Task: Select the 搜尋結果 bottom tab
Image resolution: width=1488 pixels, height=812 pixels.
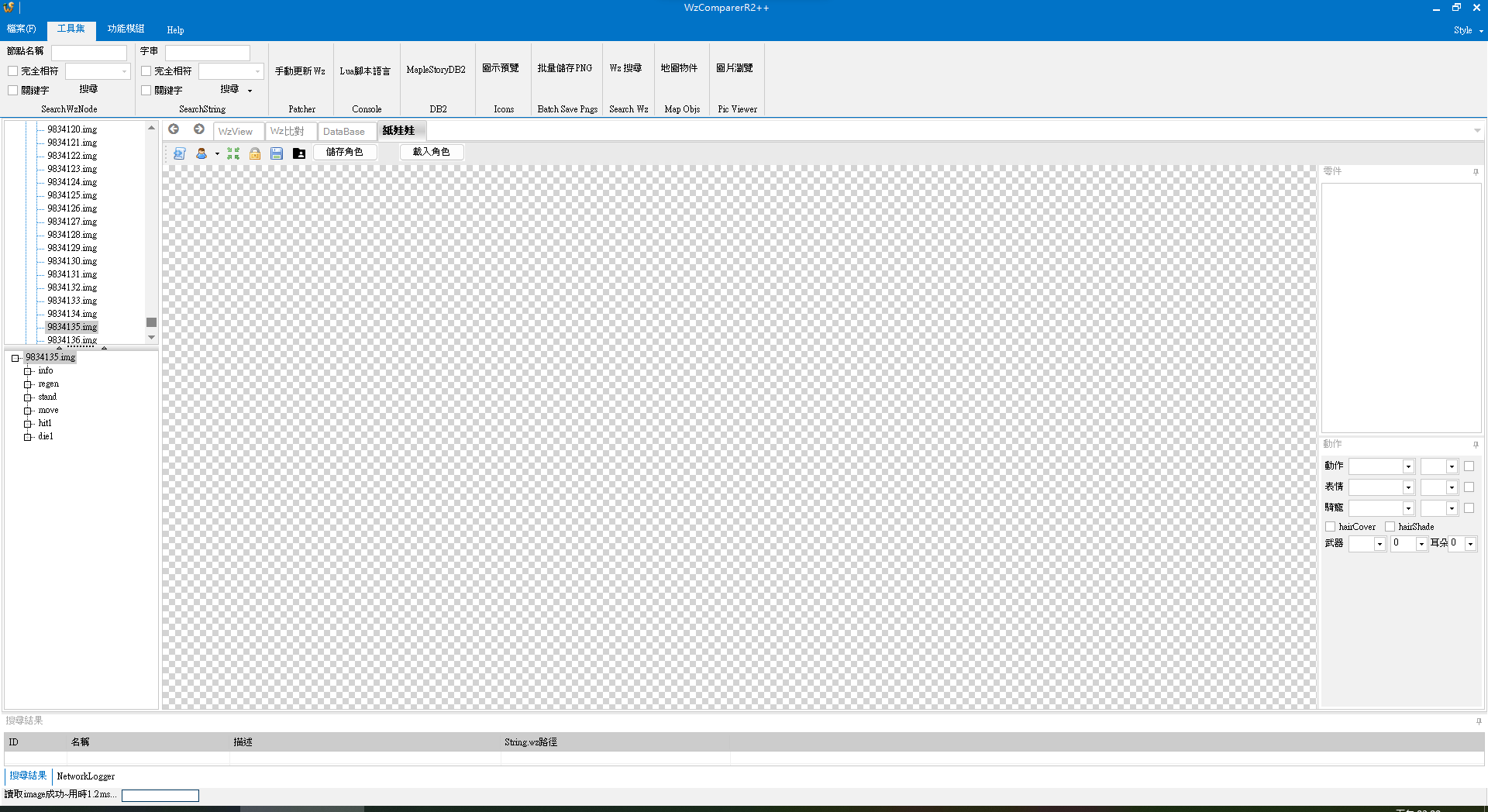Action: coord(28,776)
